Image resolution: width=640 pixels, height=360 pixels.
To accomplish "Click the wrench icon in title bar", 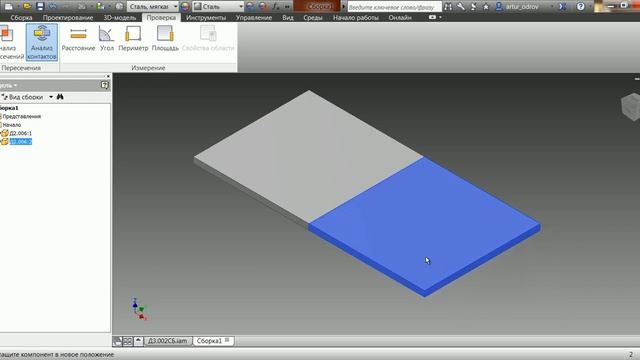I will [461, 7].
